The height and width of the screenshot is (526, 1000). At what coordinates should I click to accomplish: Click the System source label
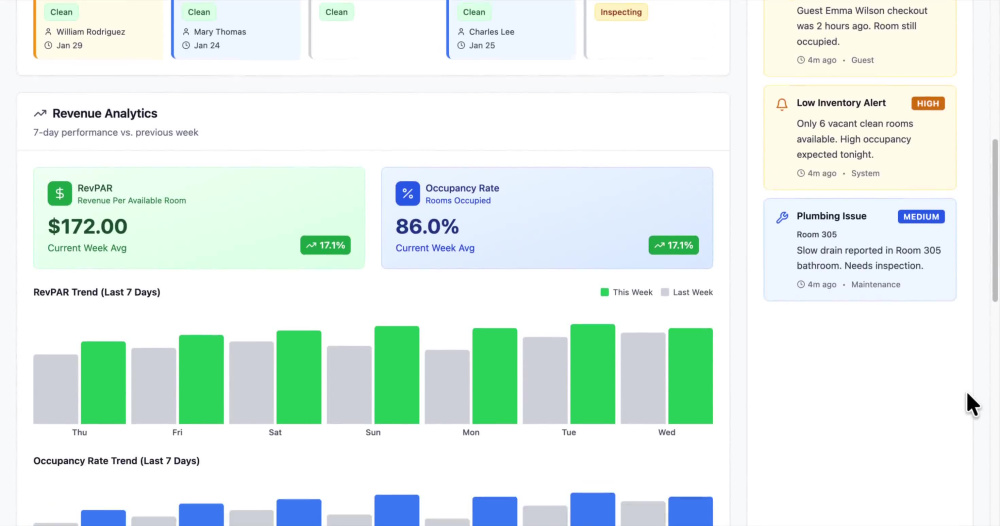click(865, 173)
